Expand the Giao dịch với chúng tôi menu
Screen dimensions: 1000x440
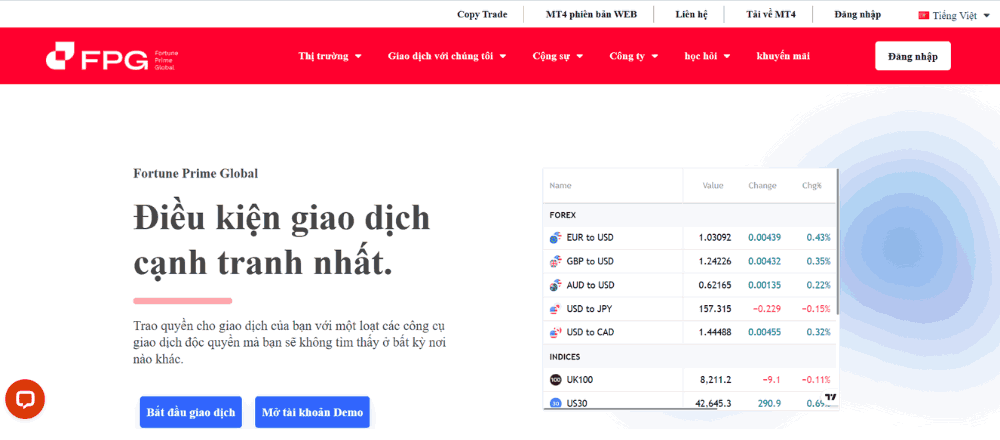click(447, 56)
